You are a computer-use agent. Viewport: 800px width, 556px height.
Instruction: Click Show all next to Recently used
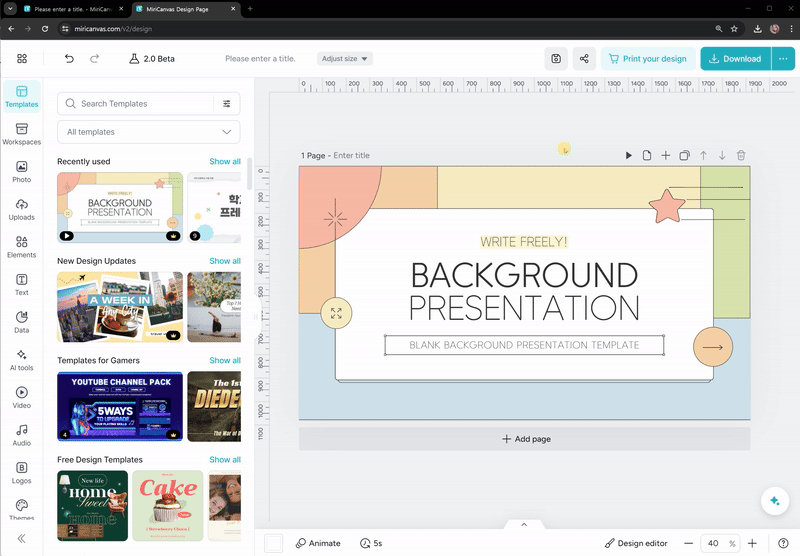(x=224, y=161)
